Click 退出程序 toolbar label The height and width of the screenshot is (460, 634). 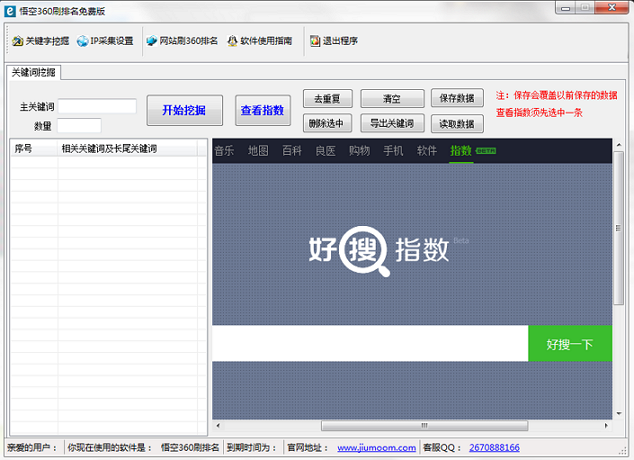coord(340,41)
